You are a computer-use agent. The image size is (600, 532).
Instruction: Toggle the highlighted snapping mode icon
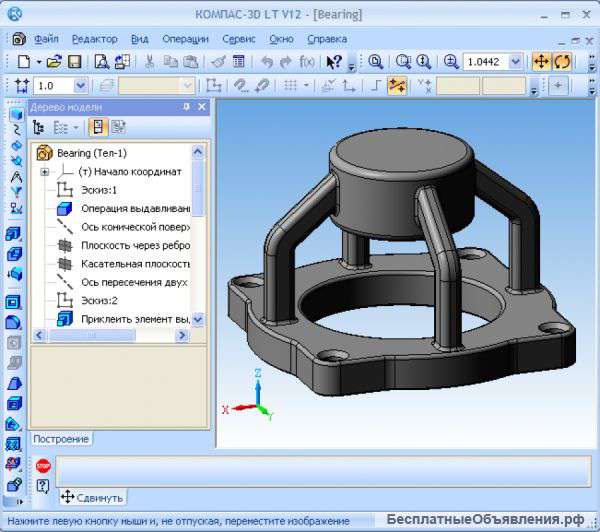[x=397, y=85]
